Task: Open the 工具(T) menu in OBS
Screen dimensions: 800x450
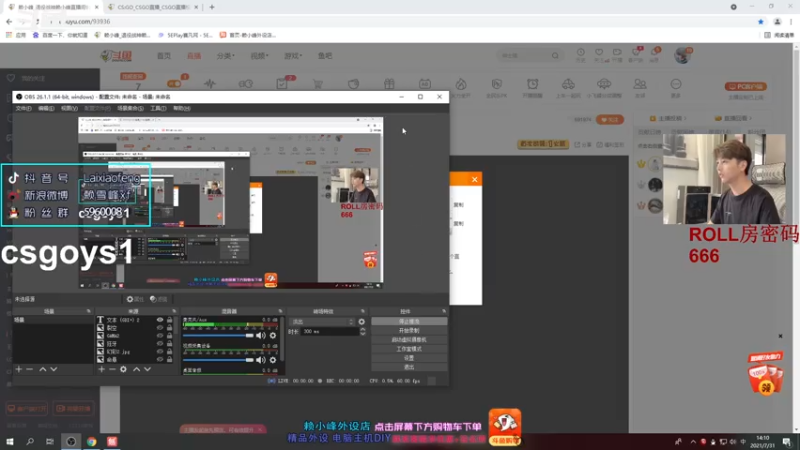Action: (158, 108)
